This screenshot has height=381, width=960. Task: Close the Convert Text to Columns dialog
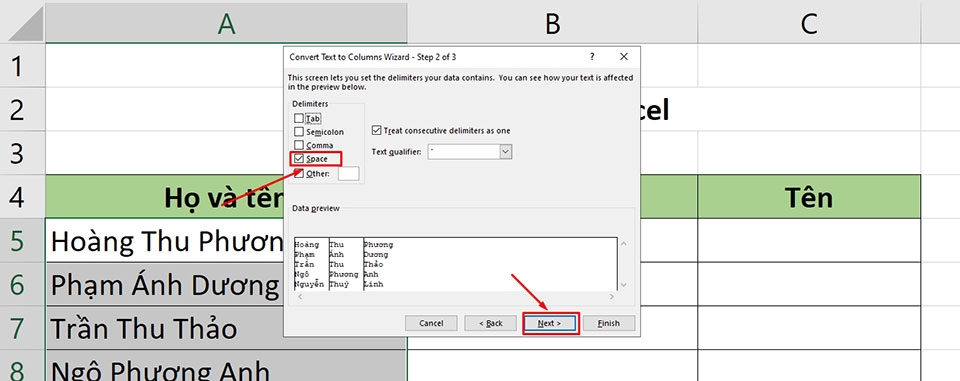tap(624, 57)
